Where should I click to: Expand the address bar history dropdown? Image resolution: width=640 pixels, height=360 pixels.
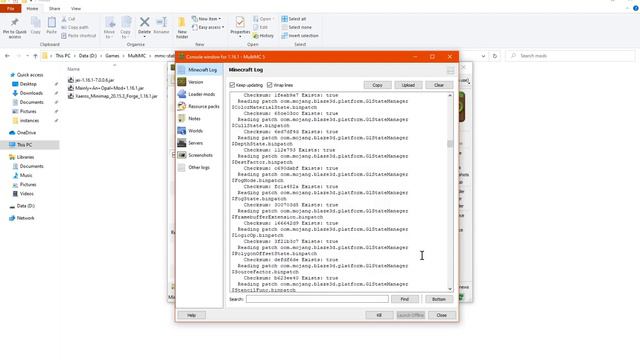click(483, 56)
